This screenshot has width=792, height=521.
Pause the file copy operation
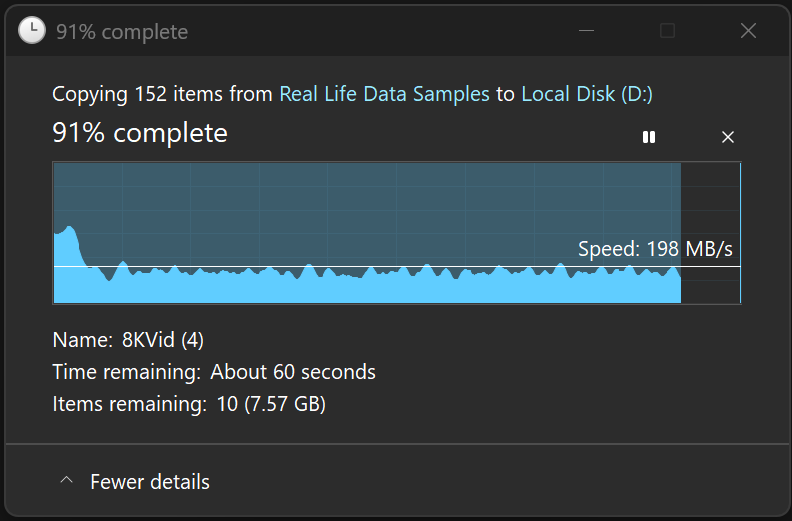649,137
